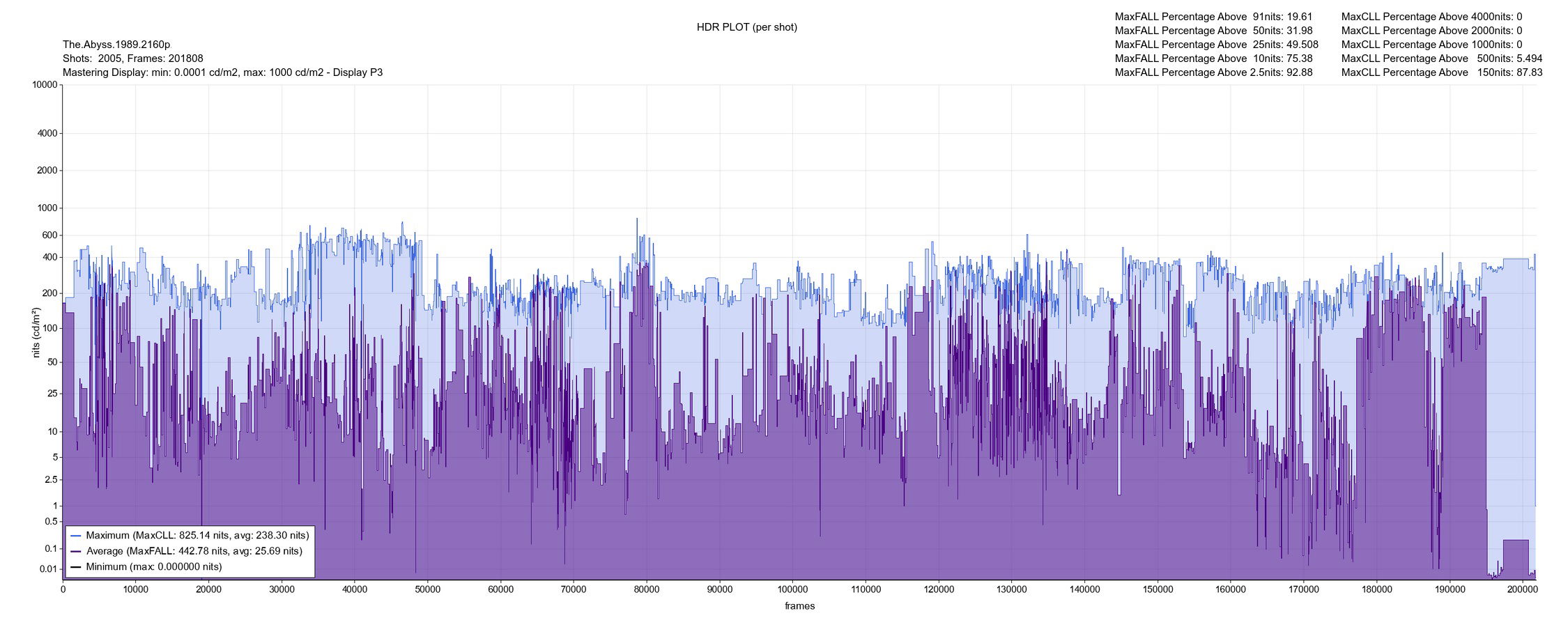Screen dimensions: 1568x627
Task: Click 'MaxFALL Percentage Above 50nits: 31.98'
Action: point(1213,31)
